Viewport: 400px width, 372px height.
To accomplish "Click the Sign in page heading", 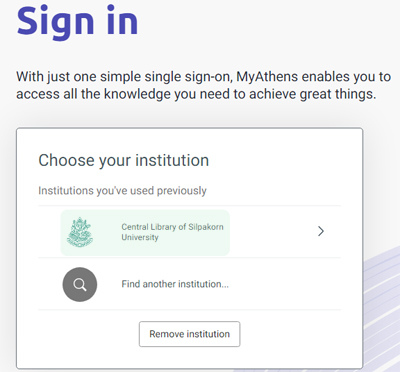I will (x=77, y=21).
